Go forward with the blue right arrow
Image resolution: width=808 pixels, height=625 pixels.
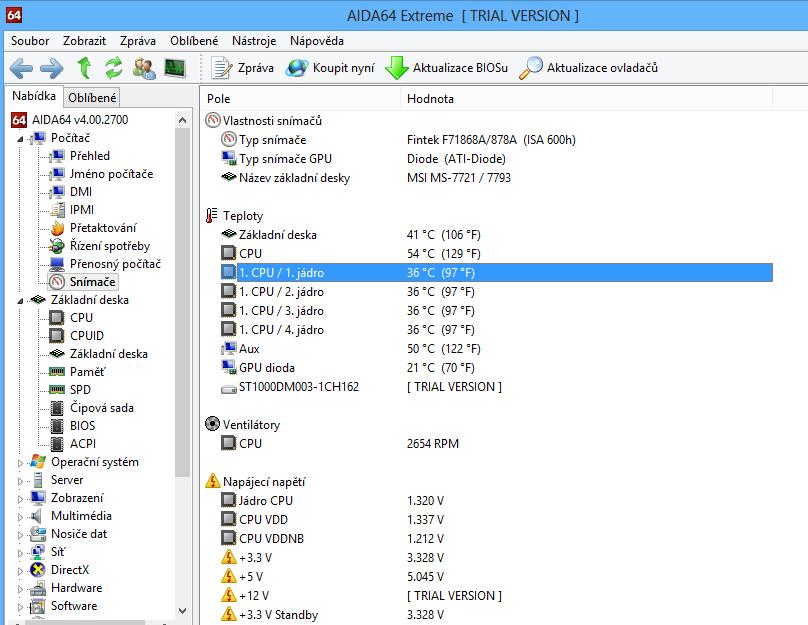coord(52,68)
